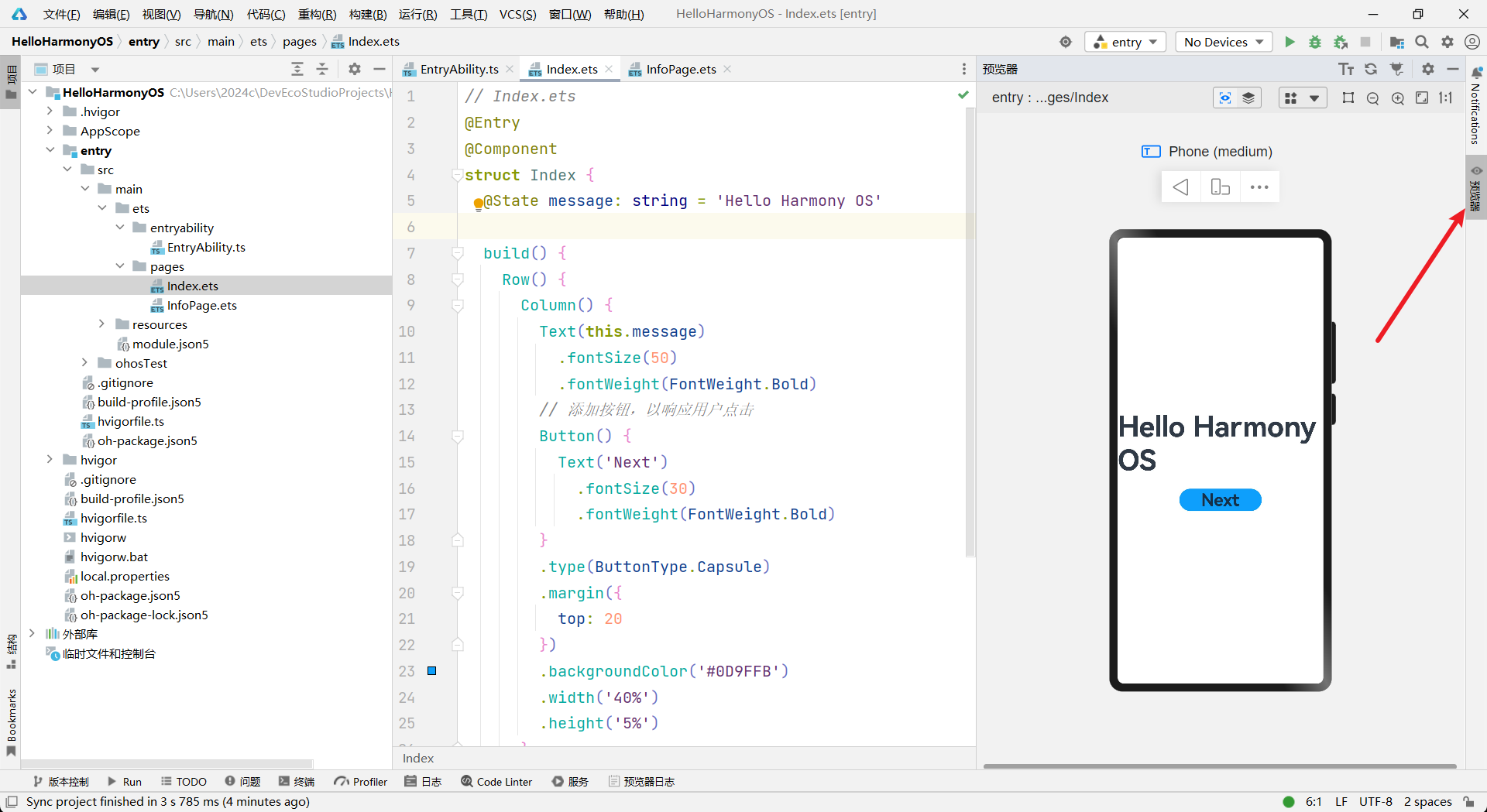Toggle tool window quick access icon bottom-left
Screen dimensions: 1487x812
[x=12, y=802]
